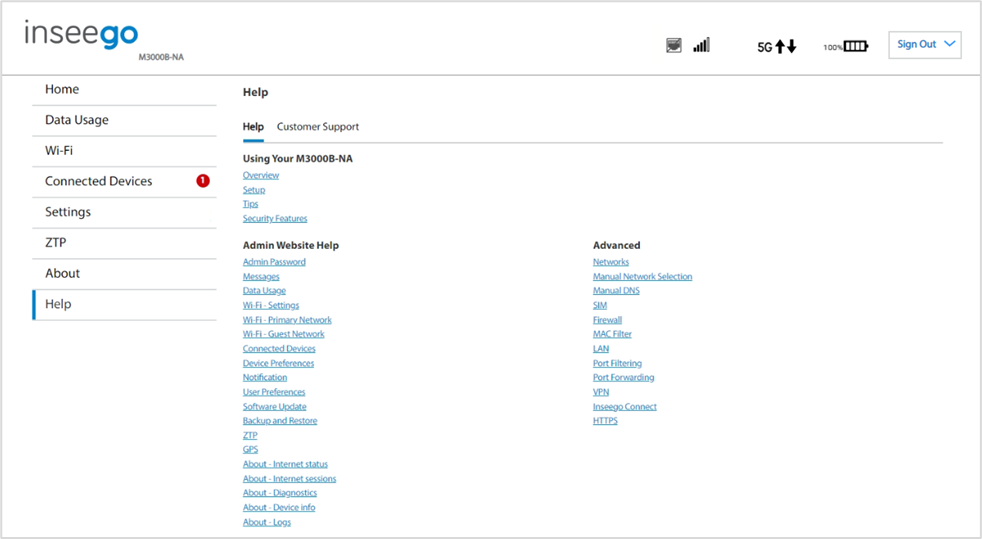Open the Port Filtering link

coord(618,363)
